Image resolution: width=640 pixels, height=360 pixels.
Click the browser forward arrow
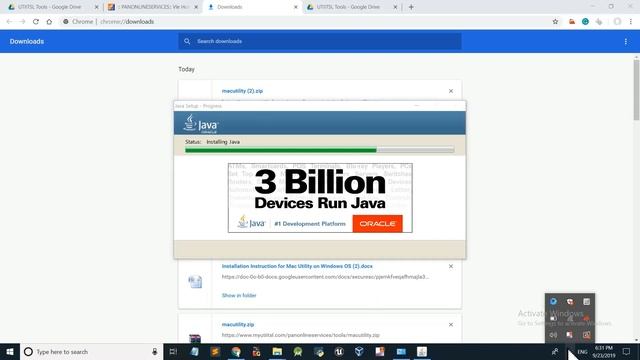click(22, 22)
